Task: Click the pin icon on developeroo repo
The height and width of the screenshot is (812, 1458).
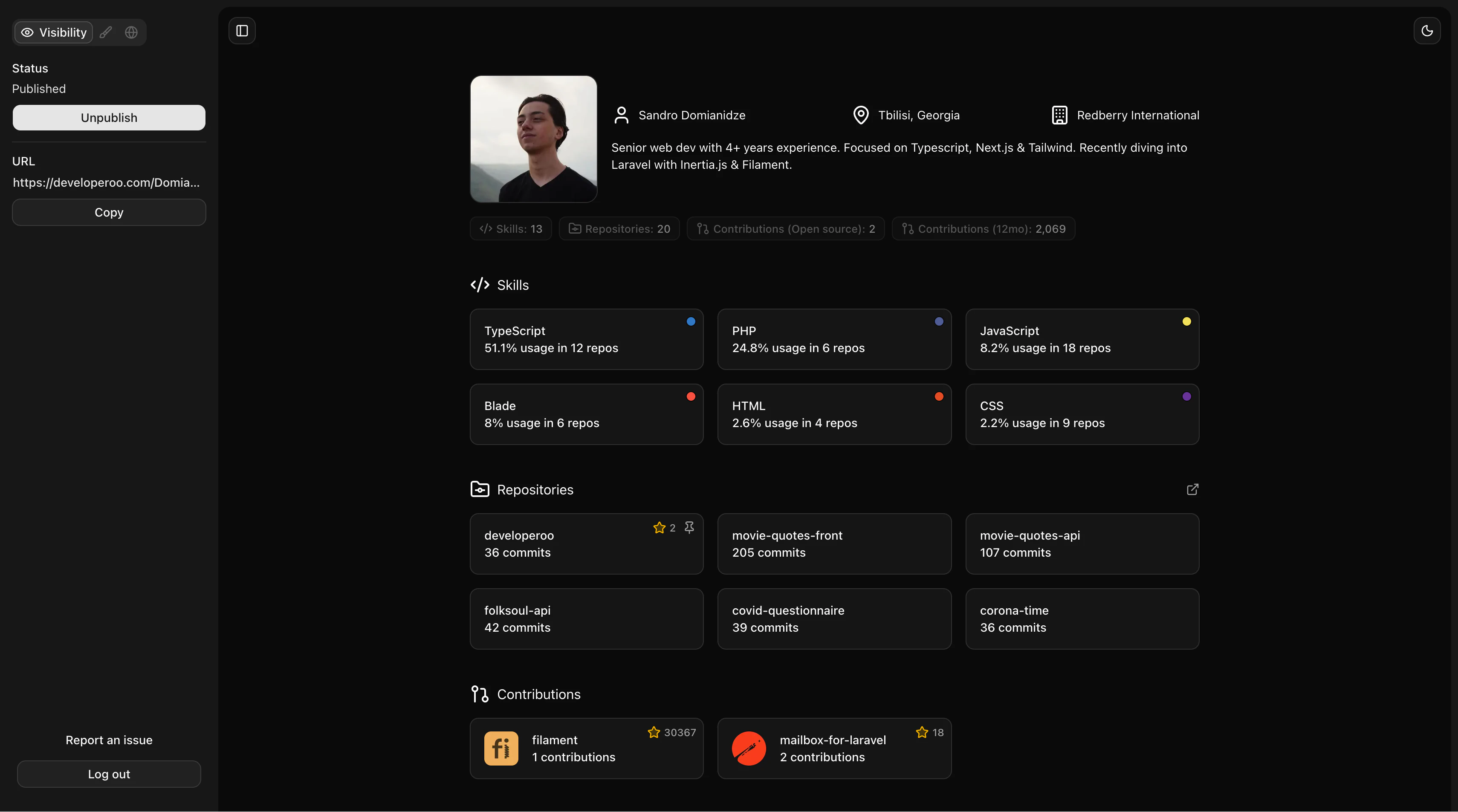Action: click(689, 527)
